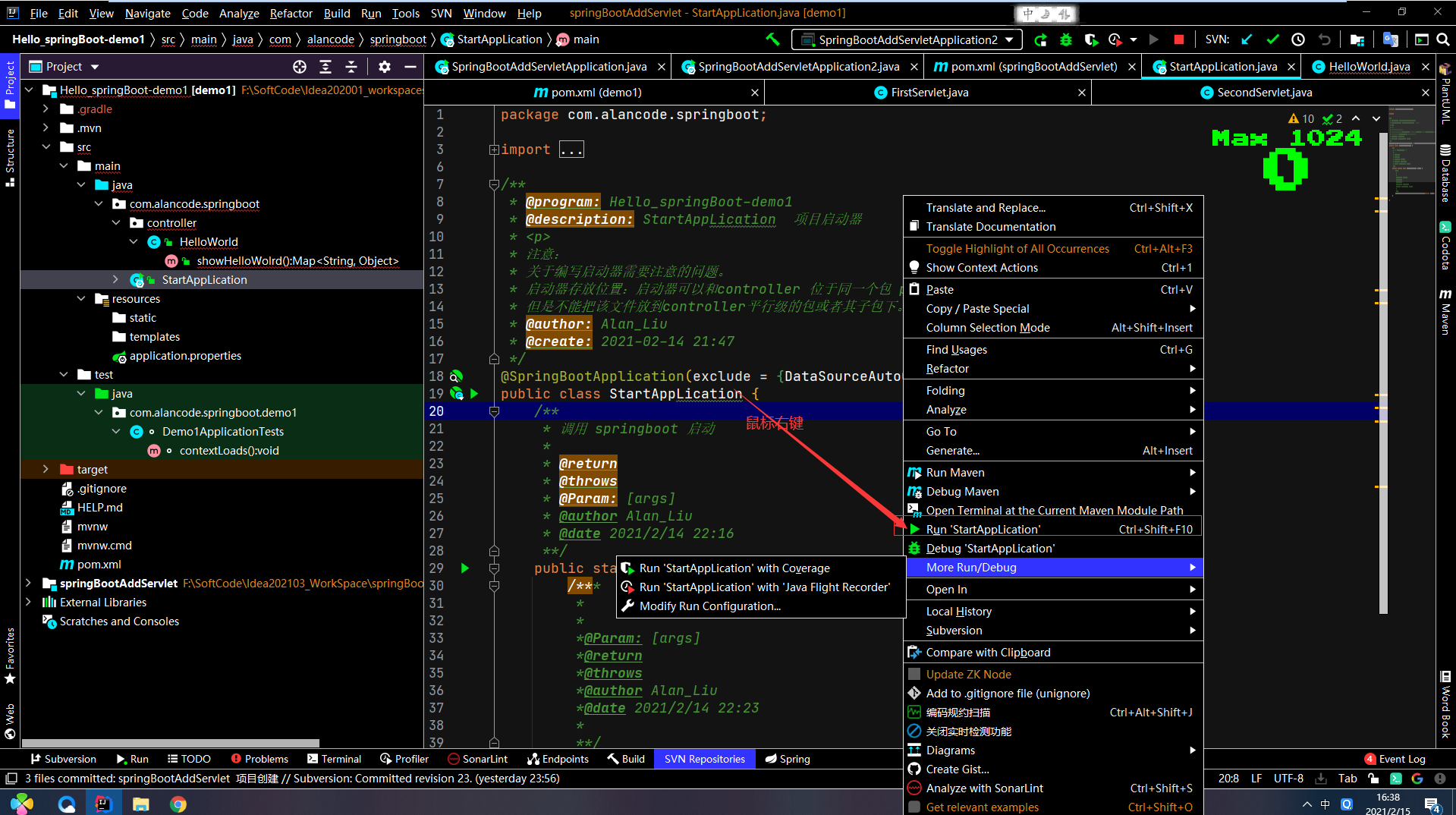Choose Debug 'StartAppLication' context menu entry
This screenshot has width=1456, height=815.
pos(1054,549)
